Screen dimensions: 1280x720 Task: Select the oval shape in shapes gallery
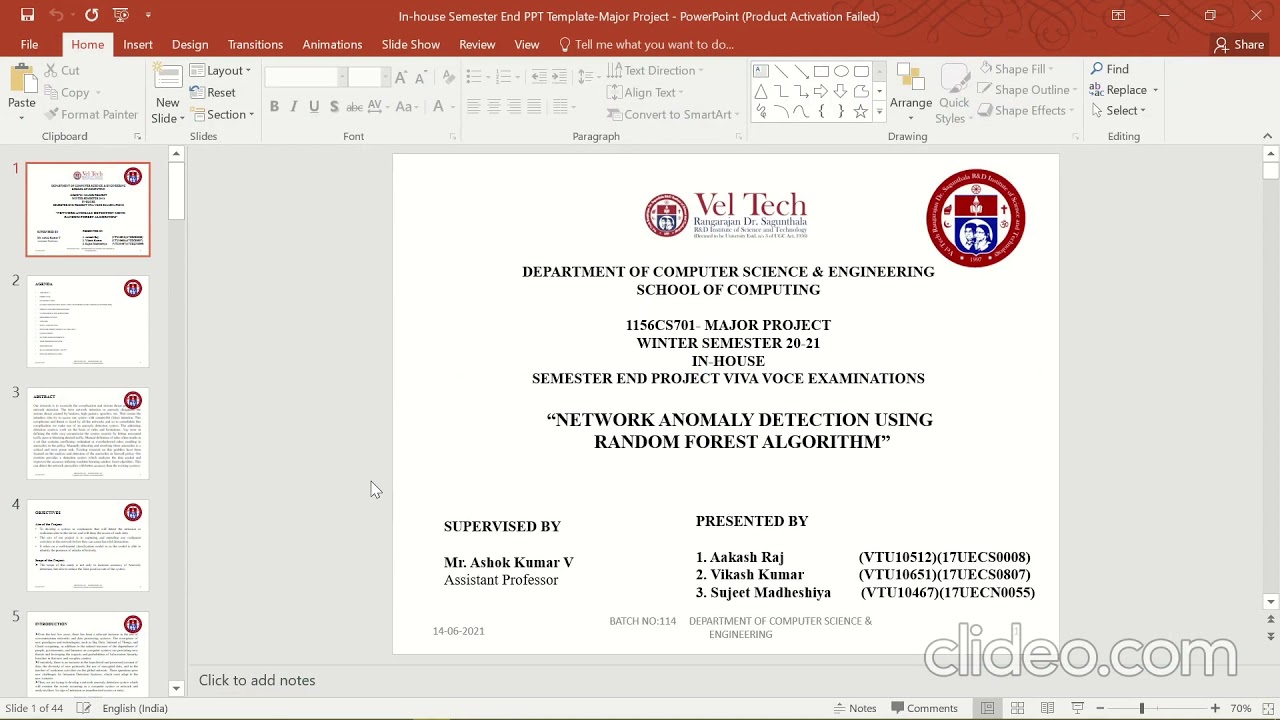pos(841,71)
